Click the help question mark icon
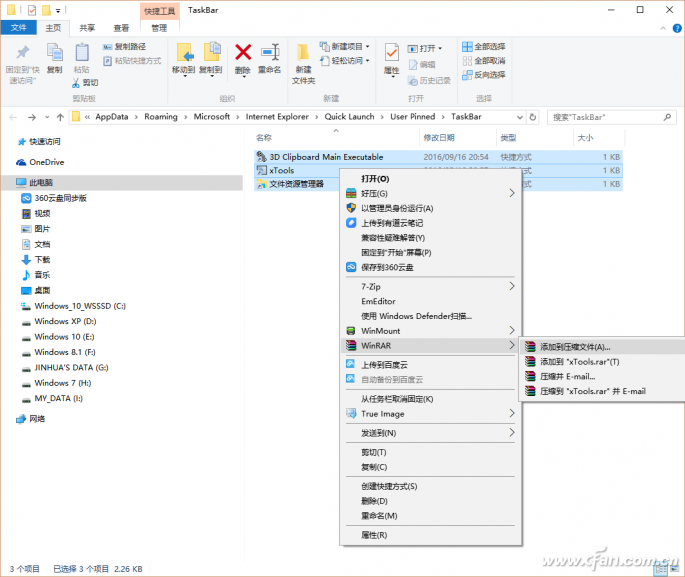Viewport: 685px width, 577px height. 677,28
